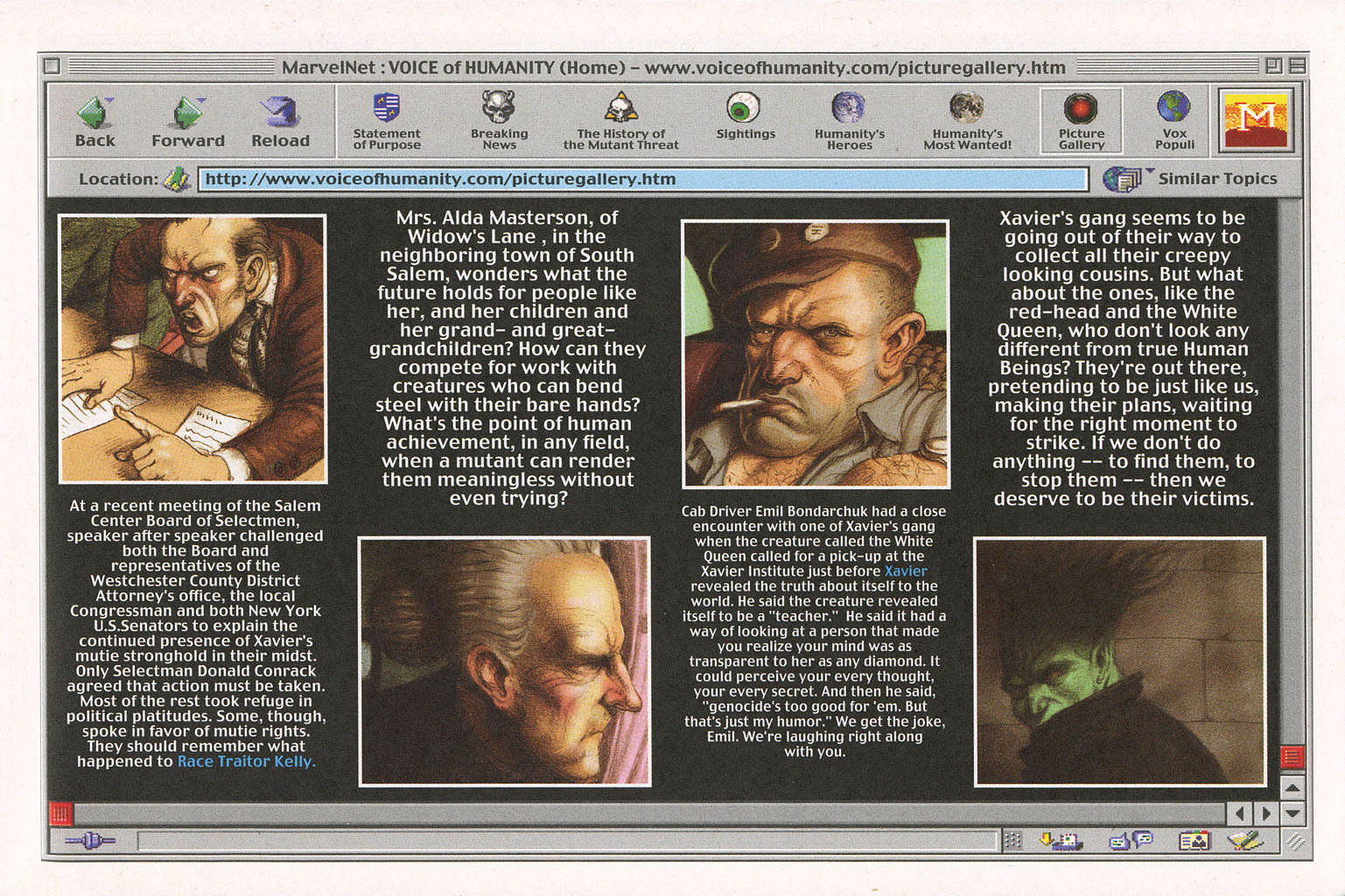Click the Forward arrow button
The width and height of the screenshot is (1345, 896).
pos(188,122)
